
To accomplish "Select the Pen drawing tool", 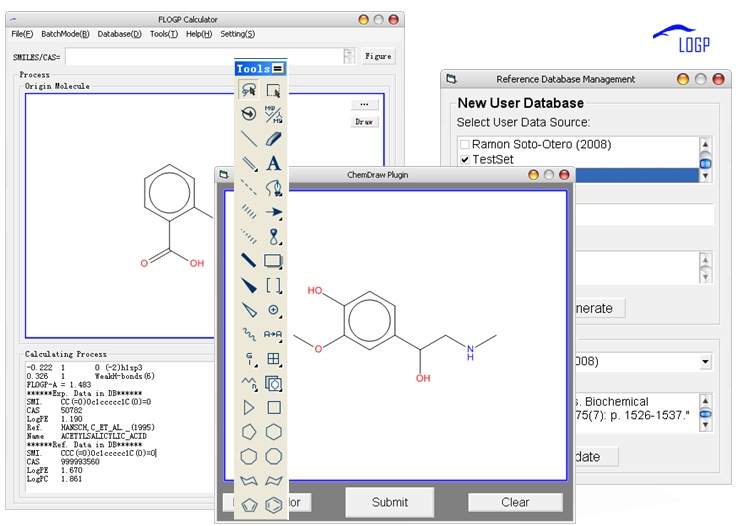I will tap(274, 187).
